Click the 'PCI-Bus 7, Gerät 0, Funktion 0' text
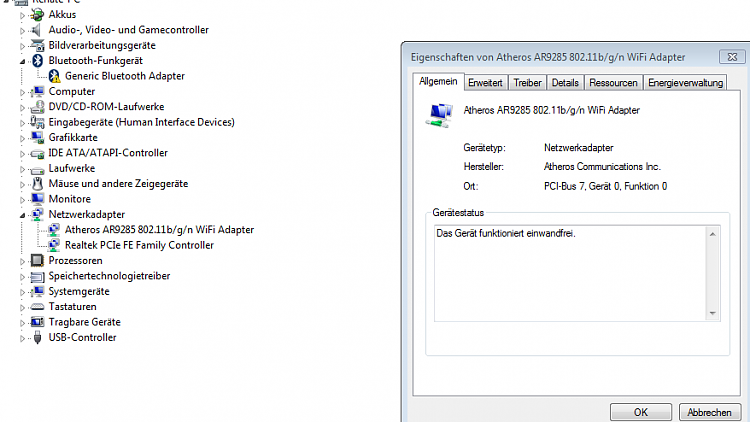 coord(606,187)
